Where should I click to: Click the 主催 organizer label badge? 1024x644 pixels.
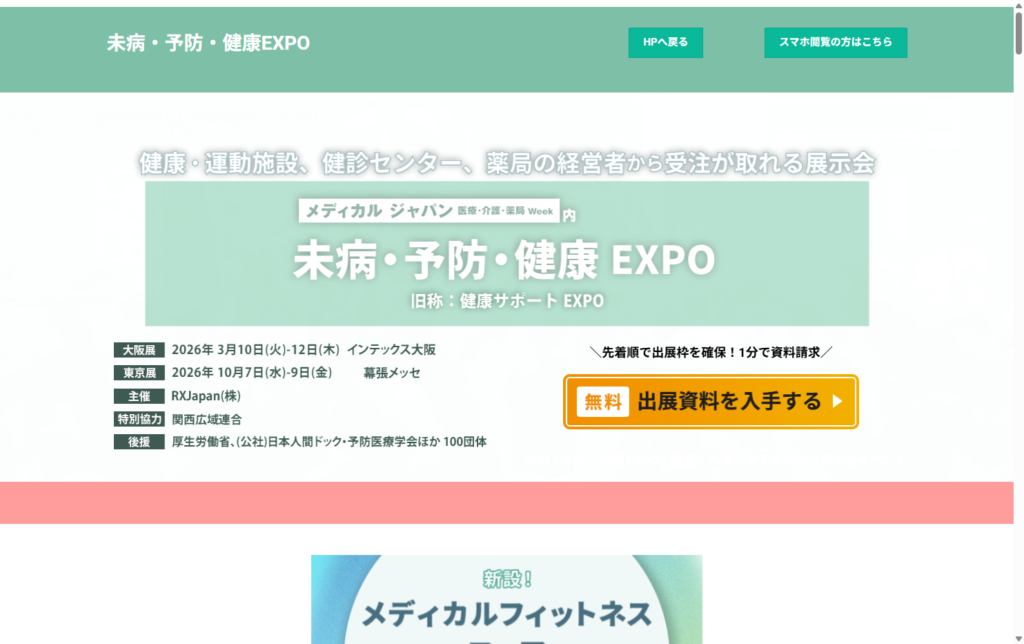(139, 395)
